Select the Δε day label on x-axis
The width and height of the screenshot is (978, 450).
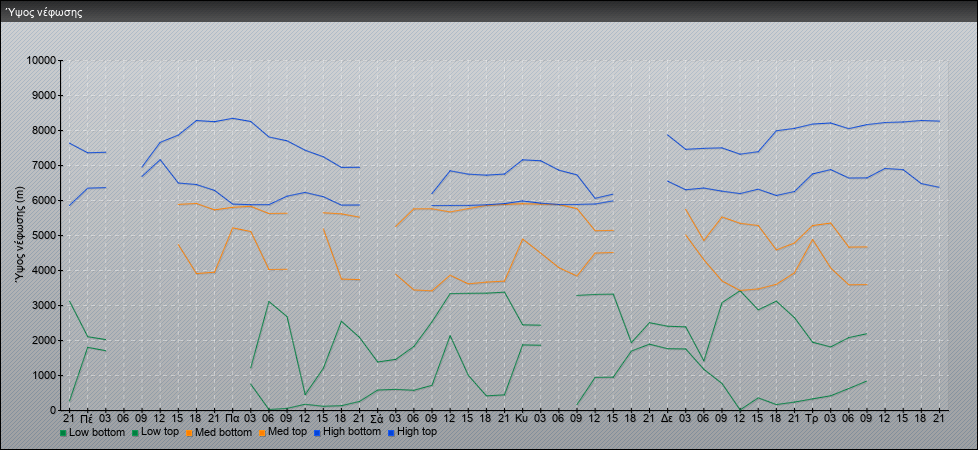(666, 417)
